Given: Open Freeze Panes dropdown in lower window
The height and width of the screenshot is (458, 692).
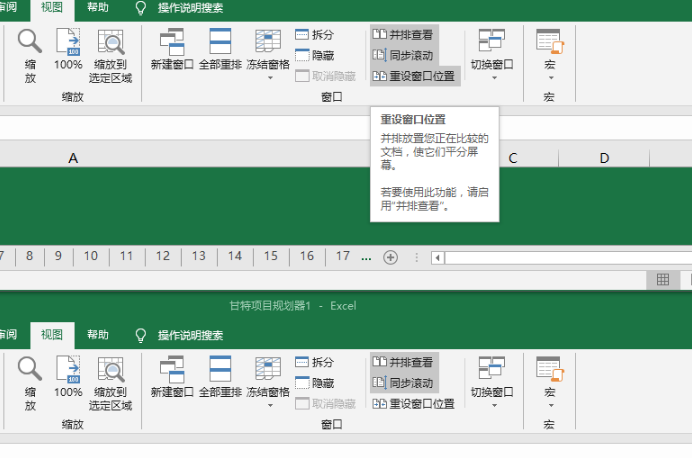Looking at the screenshot, I should click(268, 382).
